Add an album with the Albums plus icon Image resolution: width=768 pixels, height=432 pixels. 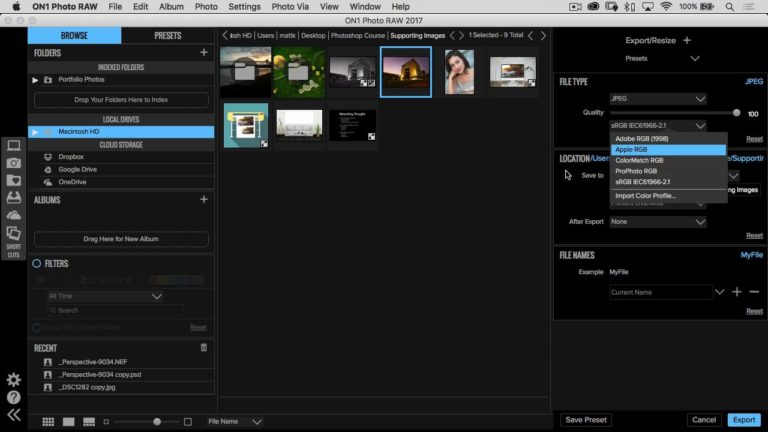pos(204,199)
